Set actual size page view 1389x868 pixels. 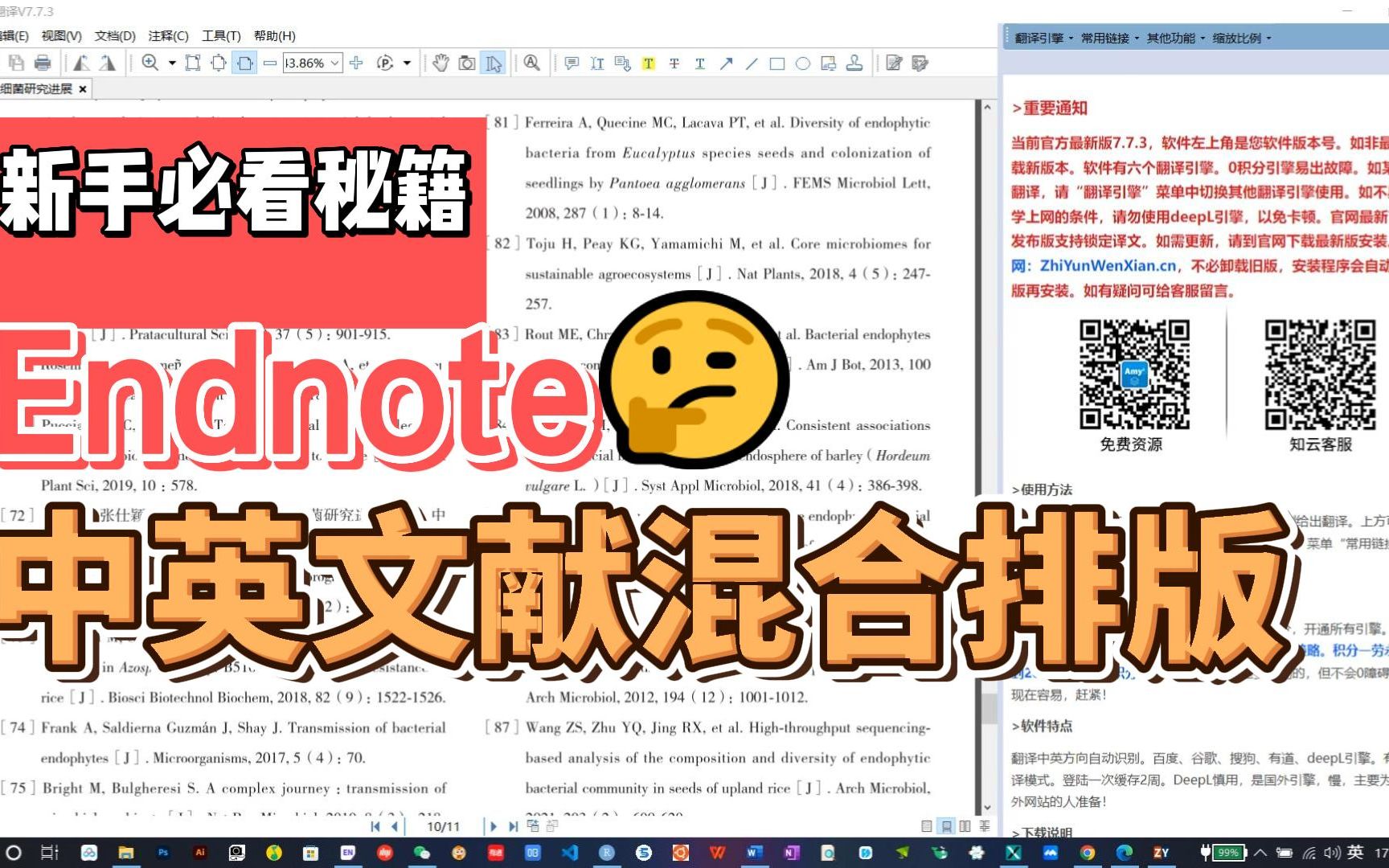[193, 63]
